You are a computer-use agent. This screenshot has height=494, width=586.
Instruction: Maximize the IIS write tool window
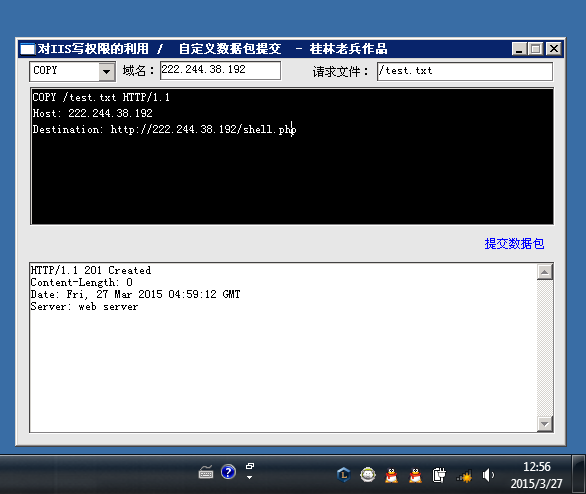536,49
